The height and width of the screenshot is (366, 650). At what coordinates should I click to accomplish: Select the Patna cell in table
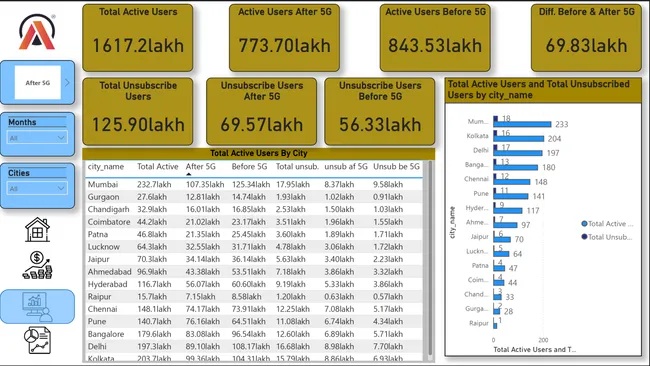(98, 234)
